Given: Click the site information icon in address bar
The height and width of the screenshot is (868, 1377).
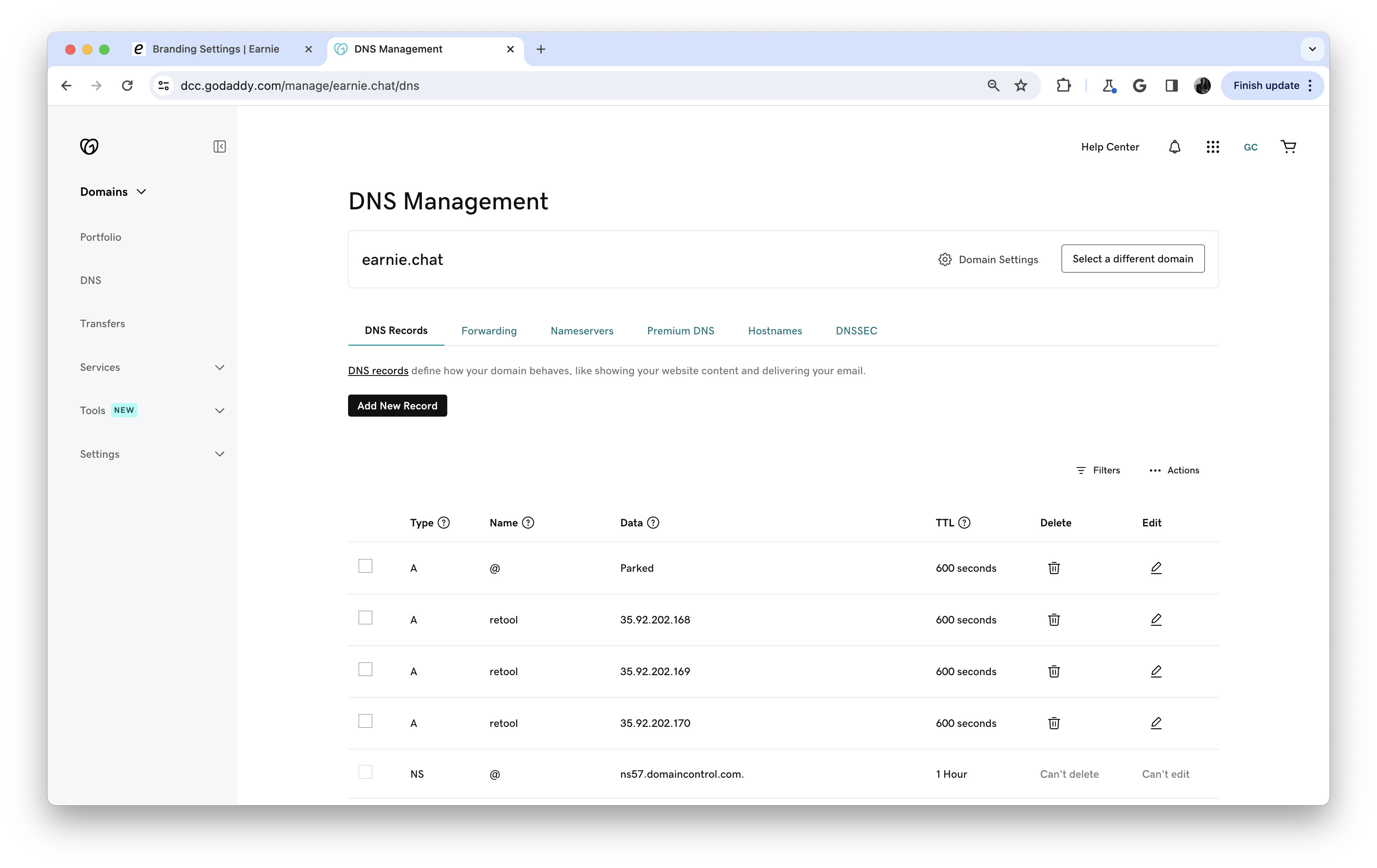Looking at the screenshot, I should click(x=164, y=85).
